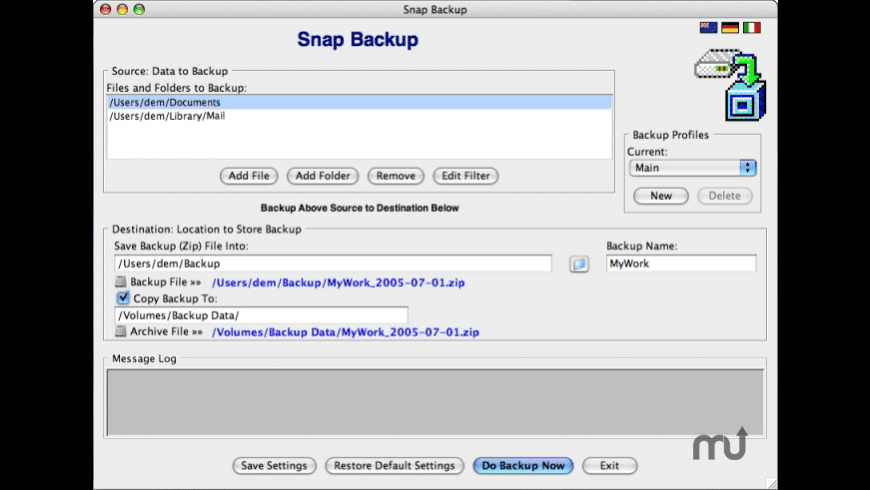Viewport: 870px width, 490px height.
Task: Click the Backup Name field containing MyWork
Action: 681,264
